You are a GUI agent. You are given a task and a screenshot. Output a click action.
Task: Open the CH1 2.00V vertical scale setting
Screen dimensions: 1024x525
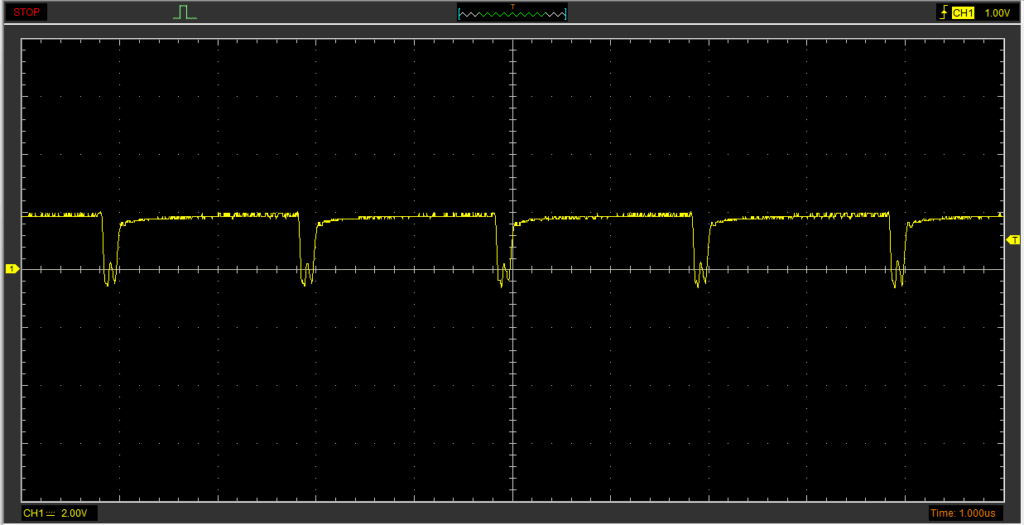pyautogui.click(x=59, y=513)
